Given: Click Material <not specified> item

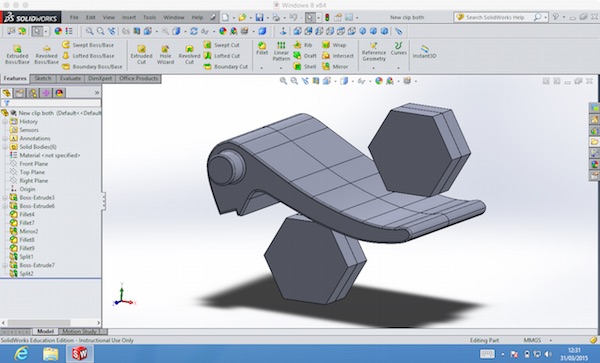Looking at the screenshot, I should [45, 155].
